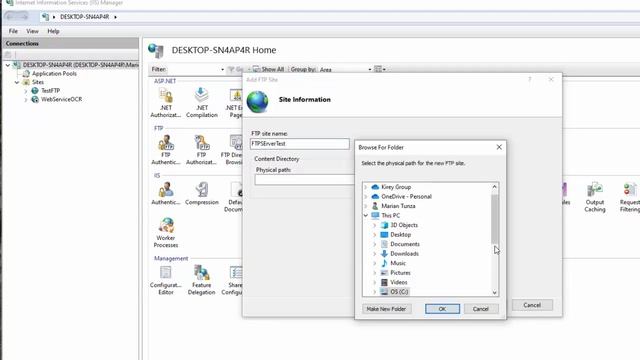
Task: Cancel the Add FTP Site wizard
Action: 532,305
